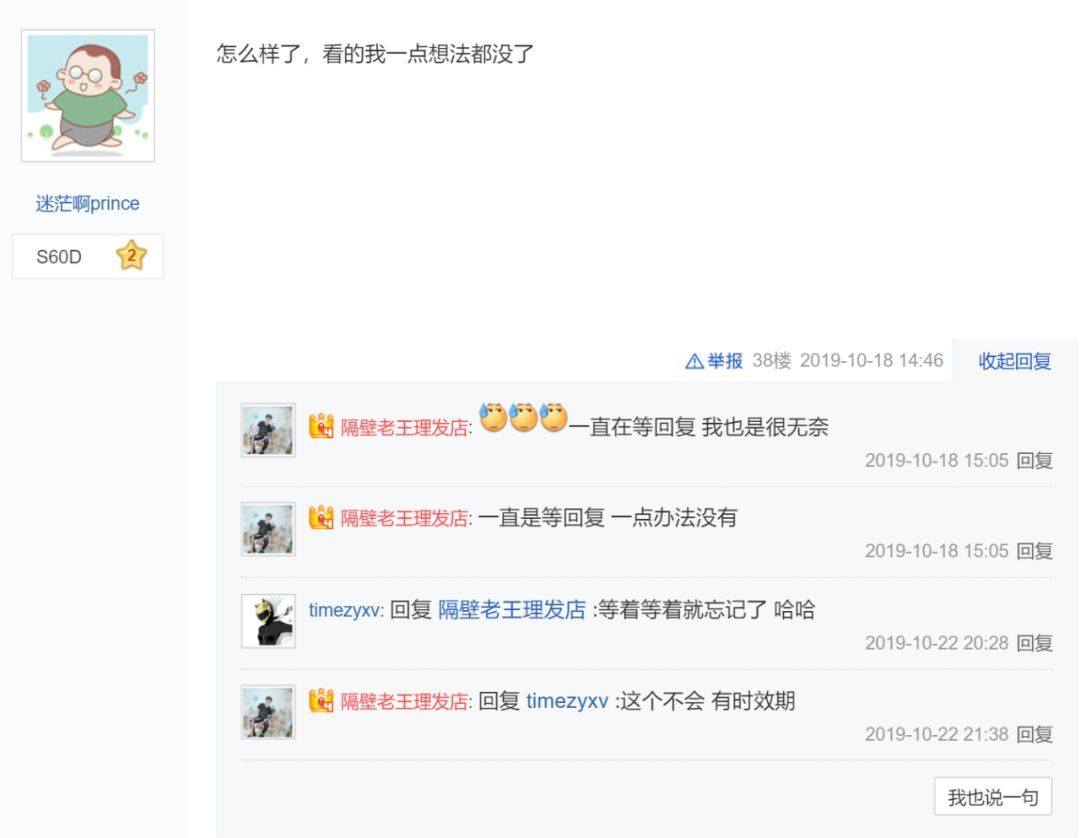
Task: Click crown icon beside first 隔壁老王理发店 reply
Action: [321, 427]
